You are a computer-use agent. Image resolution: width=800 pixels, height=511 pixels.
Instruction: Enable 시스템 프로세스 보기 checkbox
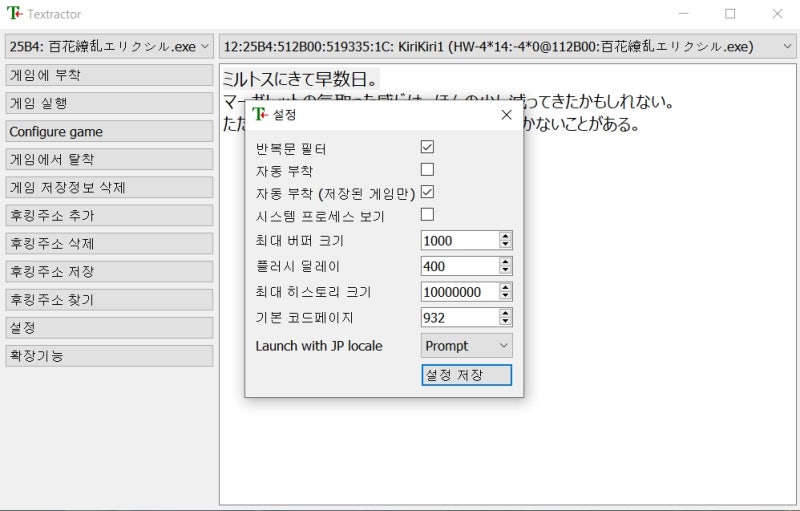[428, 214]
